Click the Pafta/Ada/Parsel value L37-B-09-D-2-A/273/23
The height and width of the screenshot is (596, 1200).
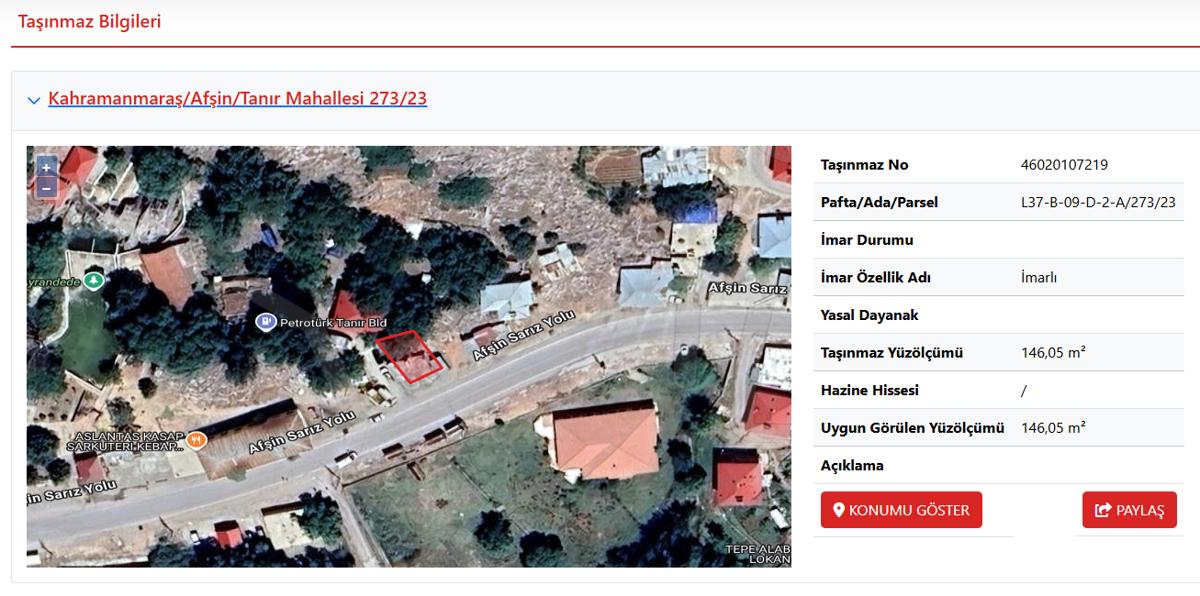1098,202
